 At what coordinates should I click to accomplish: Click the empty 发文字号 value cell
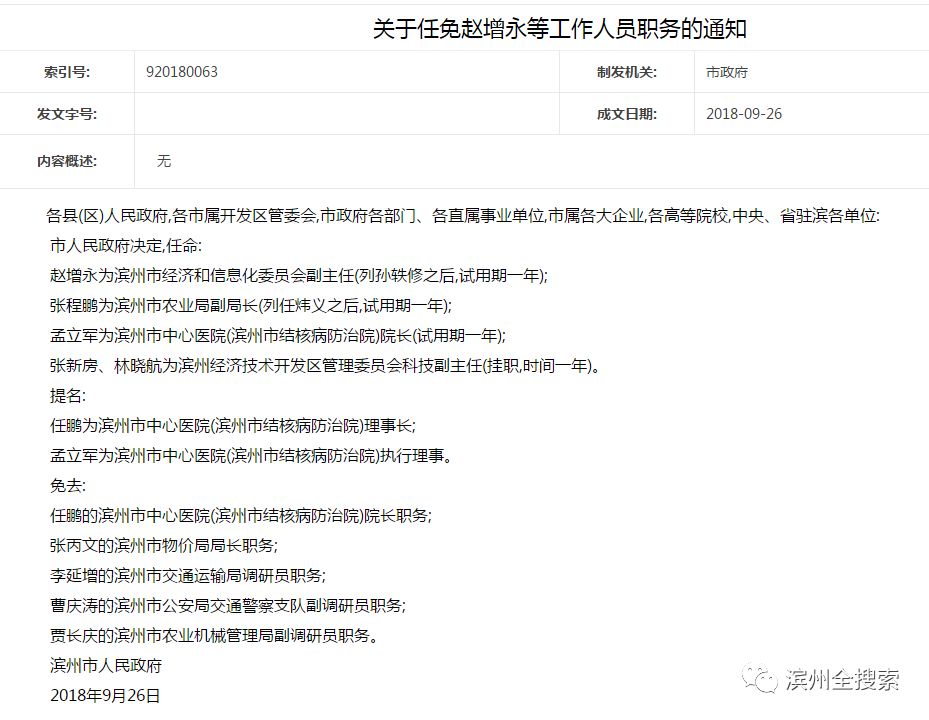click(347, 114)
